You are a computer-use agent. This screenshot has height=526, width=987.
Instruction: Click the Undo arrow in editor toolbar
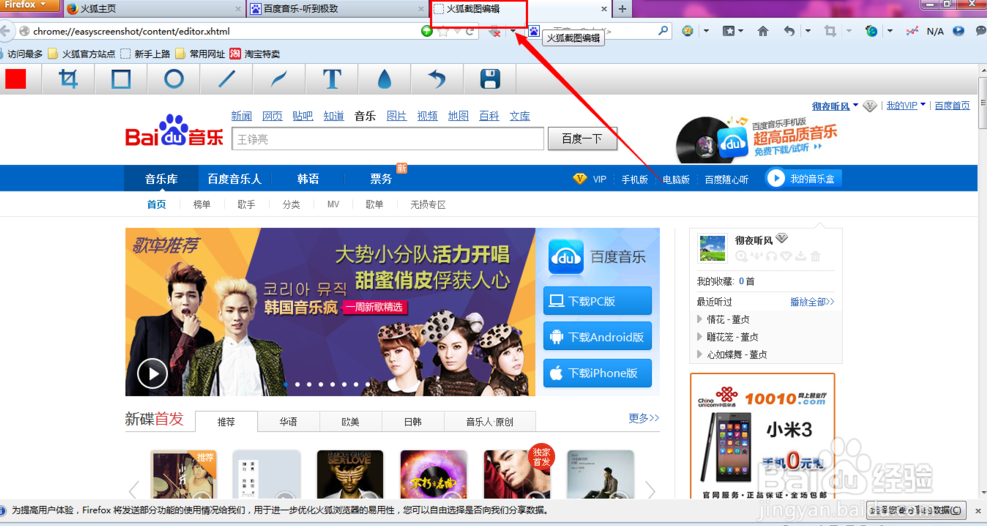(x=437, y=79)
